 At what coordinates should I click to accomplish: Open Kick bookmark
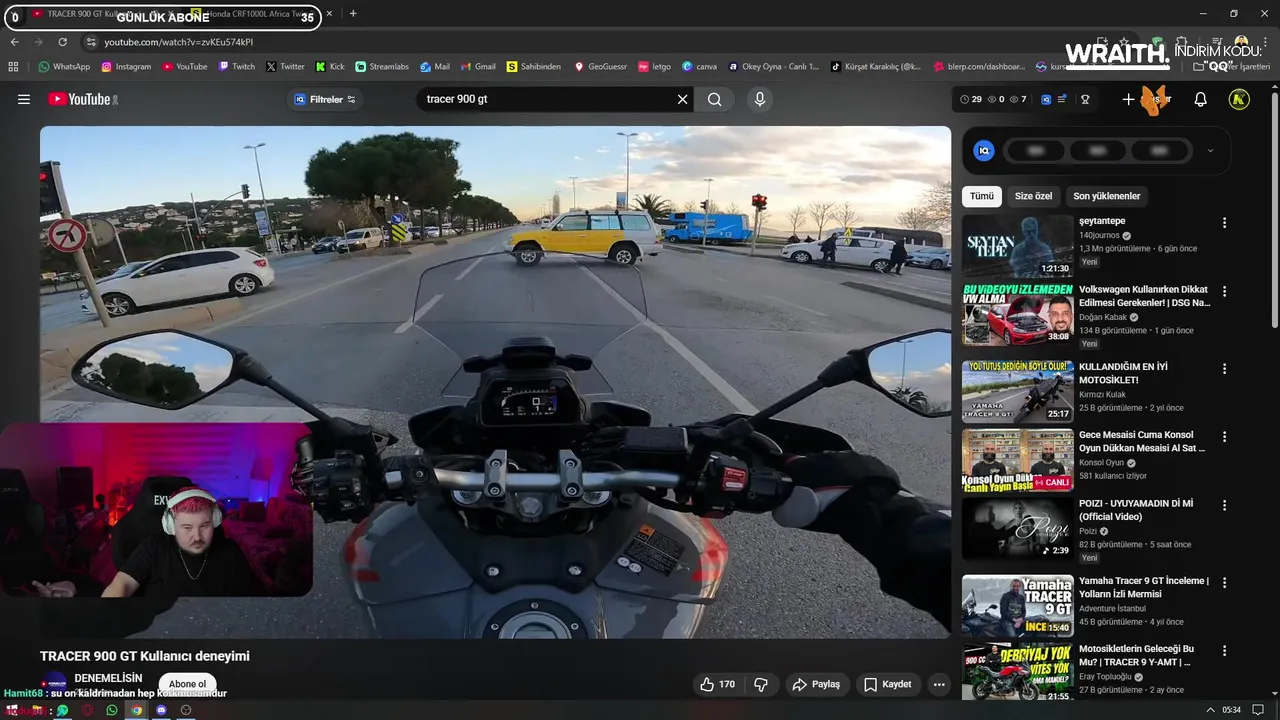click(330, 66)
